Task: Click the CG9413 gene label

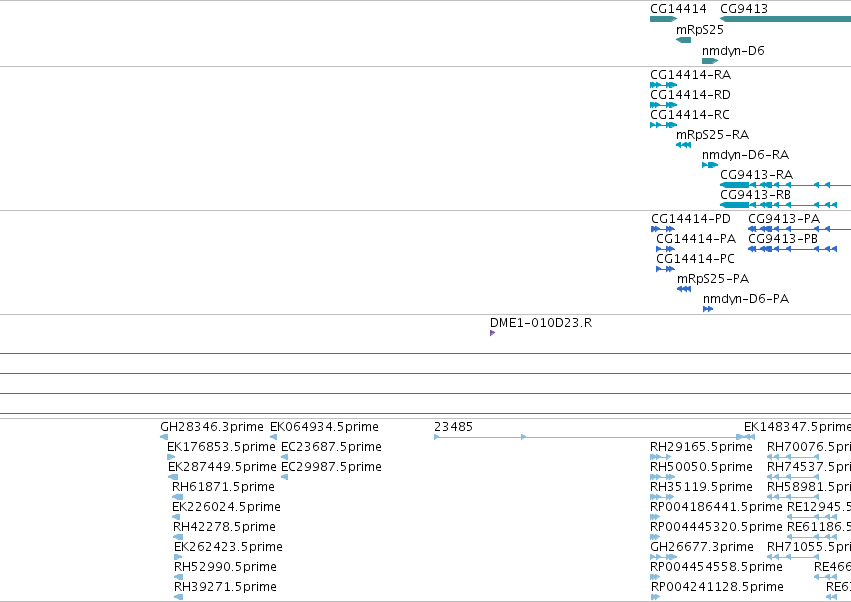Action: click(744, 9)
